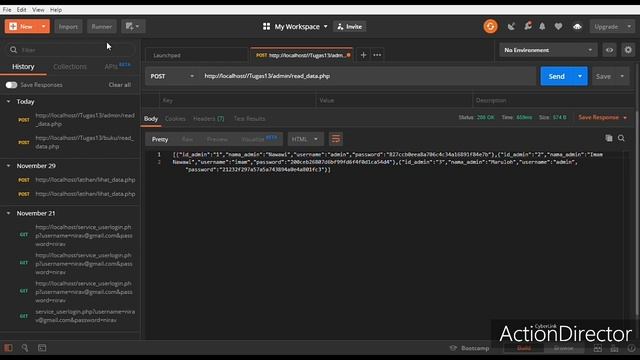Open the Help menu
Image resolution: width=640 pixels, height=360 pixels.
pos(56,9)
